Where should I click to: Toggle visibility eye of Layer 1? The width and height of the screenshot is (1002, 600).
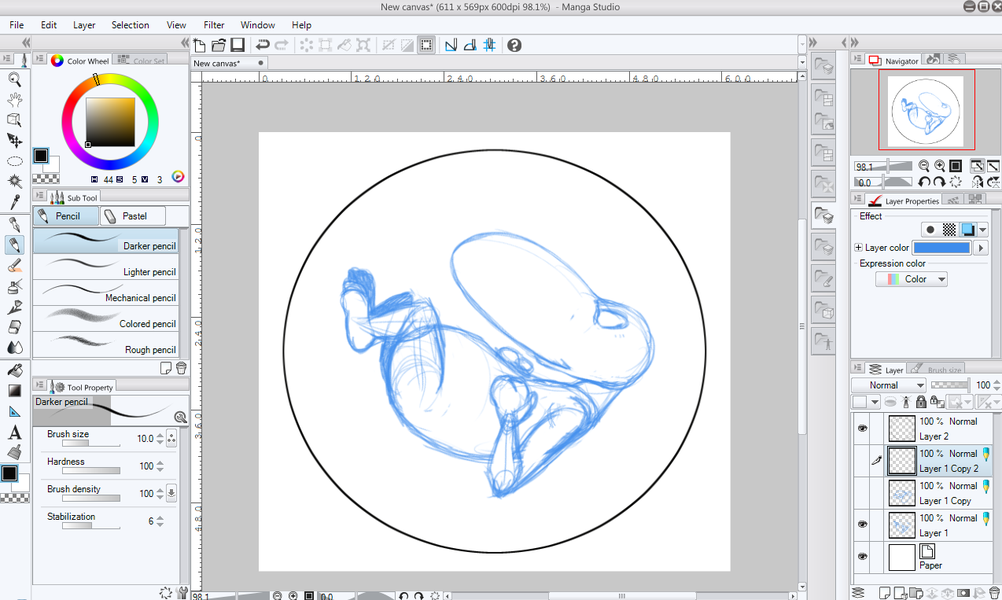[x=862, y=524]
